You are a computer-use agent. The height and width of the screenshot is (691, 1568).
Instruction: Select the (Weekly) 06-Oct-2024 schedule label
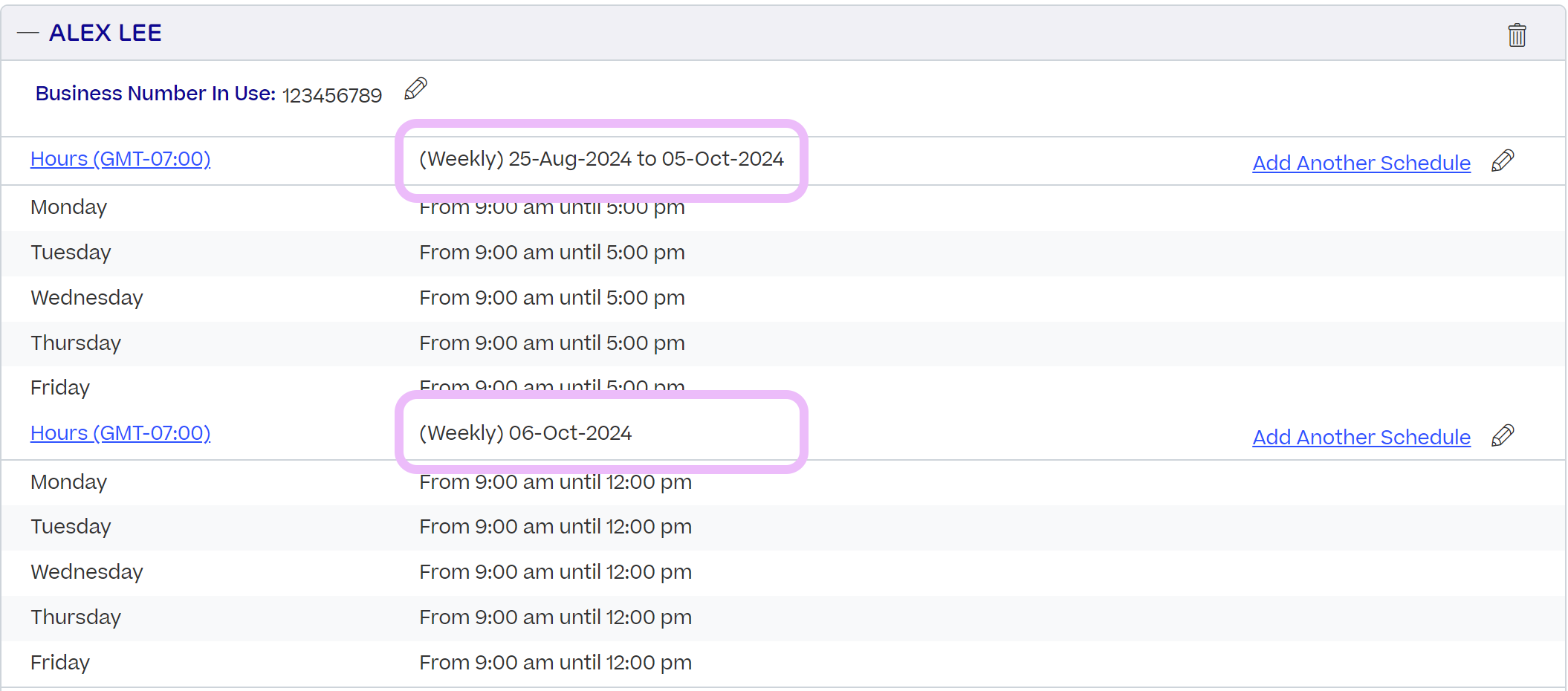coord(525,433)
